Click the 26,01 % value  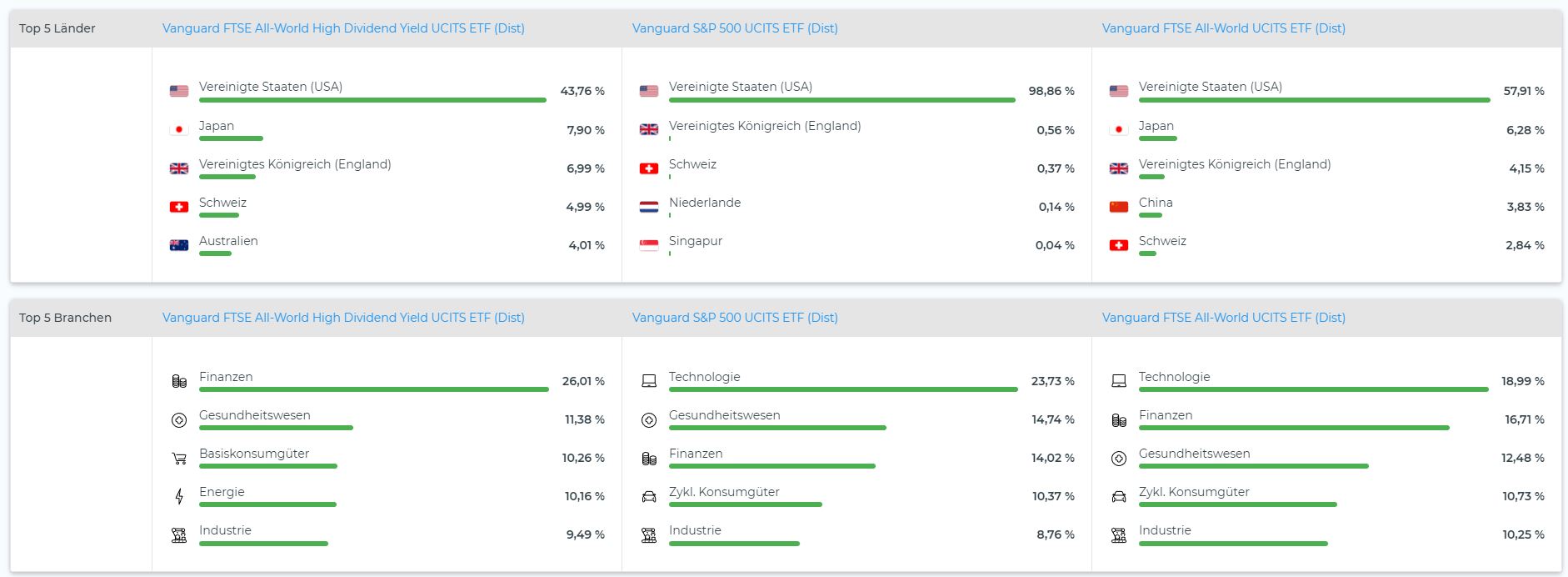[x=583, y=381]
